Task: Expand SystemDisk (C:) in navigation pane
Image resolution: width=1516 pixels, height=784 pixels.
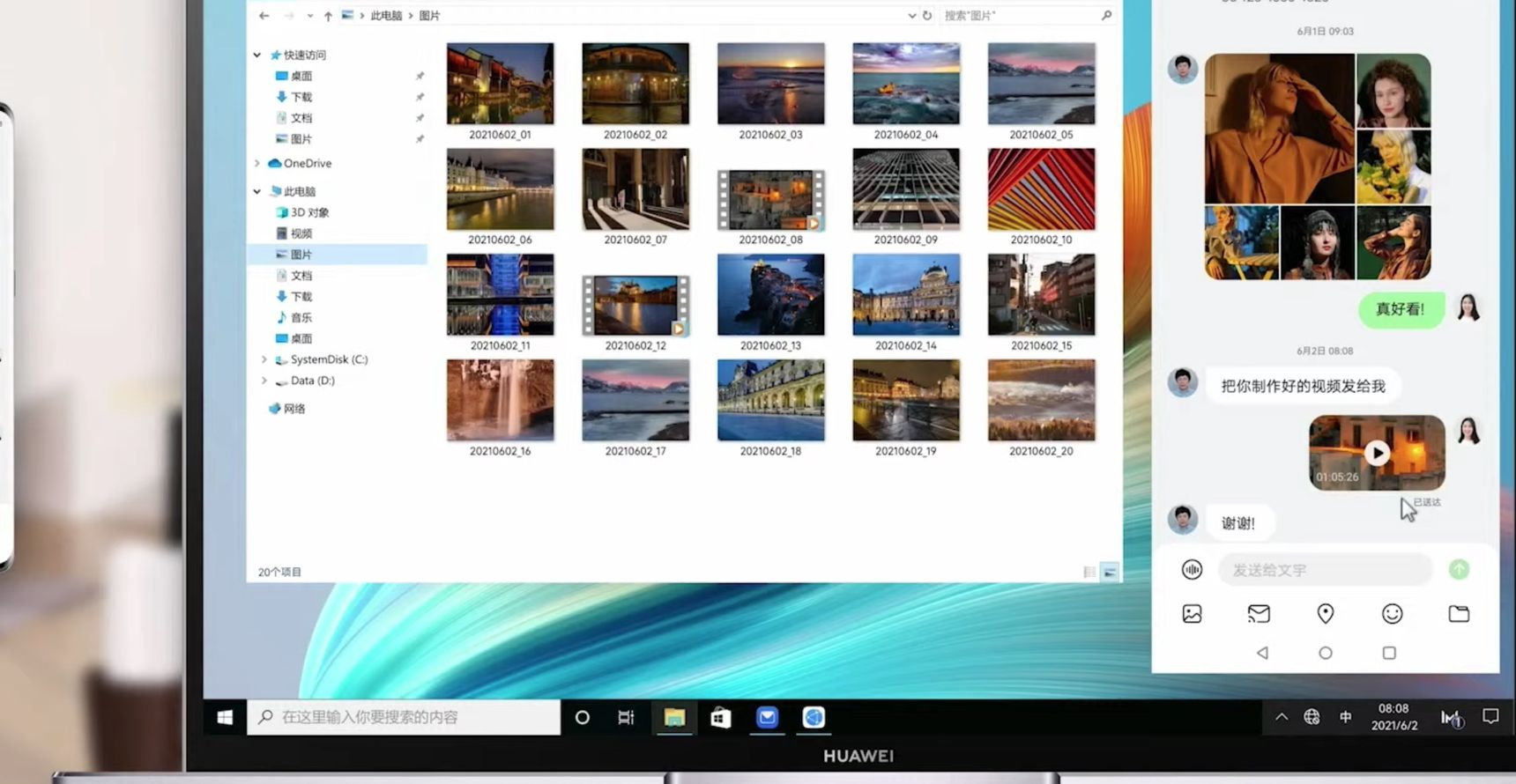Action: point(264,359)
